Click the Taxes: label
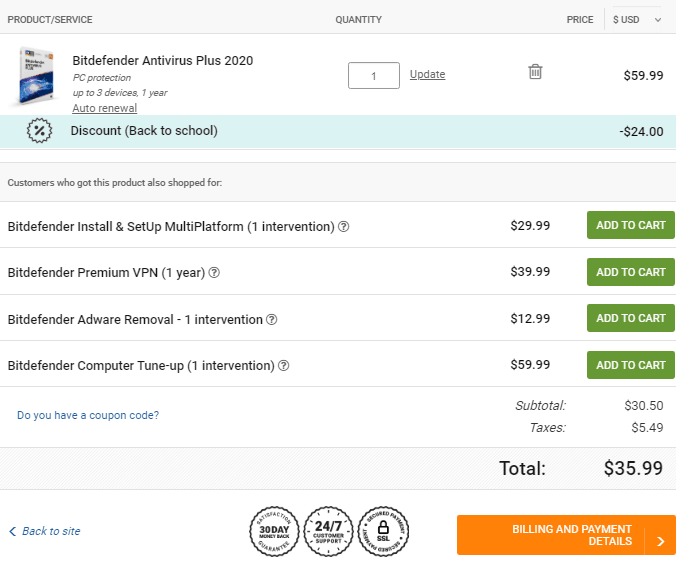 pyautogui.click(x=548, y=428)
